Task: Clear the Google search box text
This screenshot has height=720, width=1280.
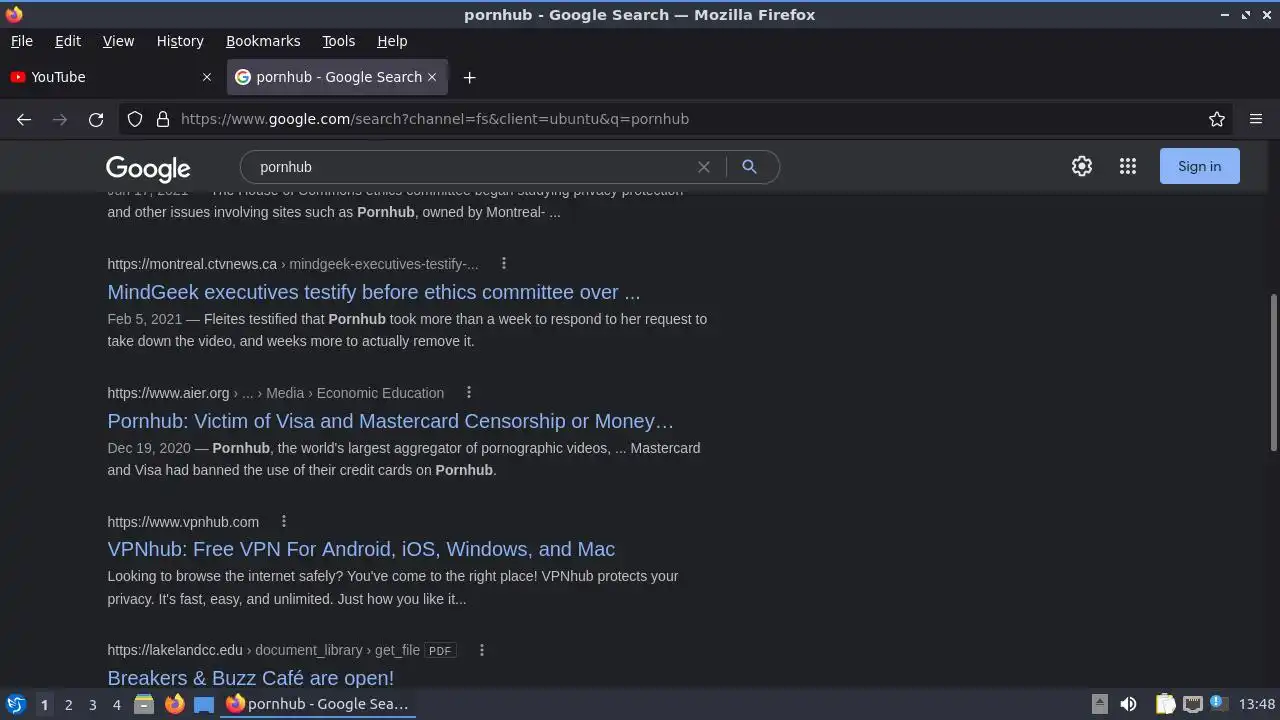Action: (704, 167)
